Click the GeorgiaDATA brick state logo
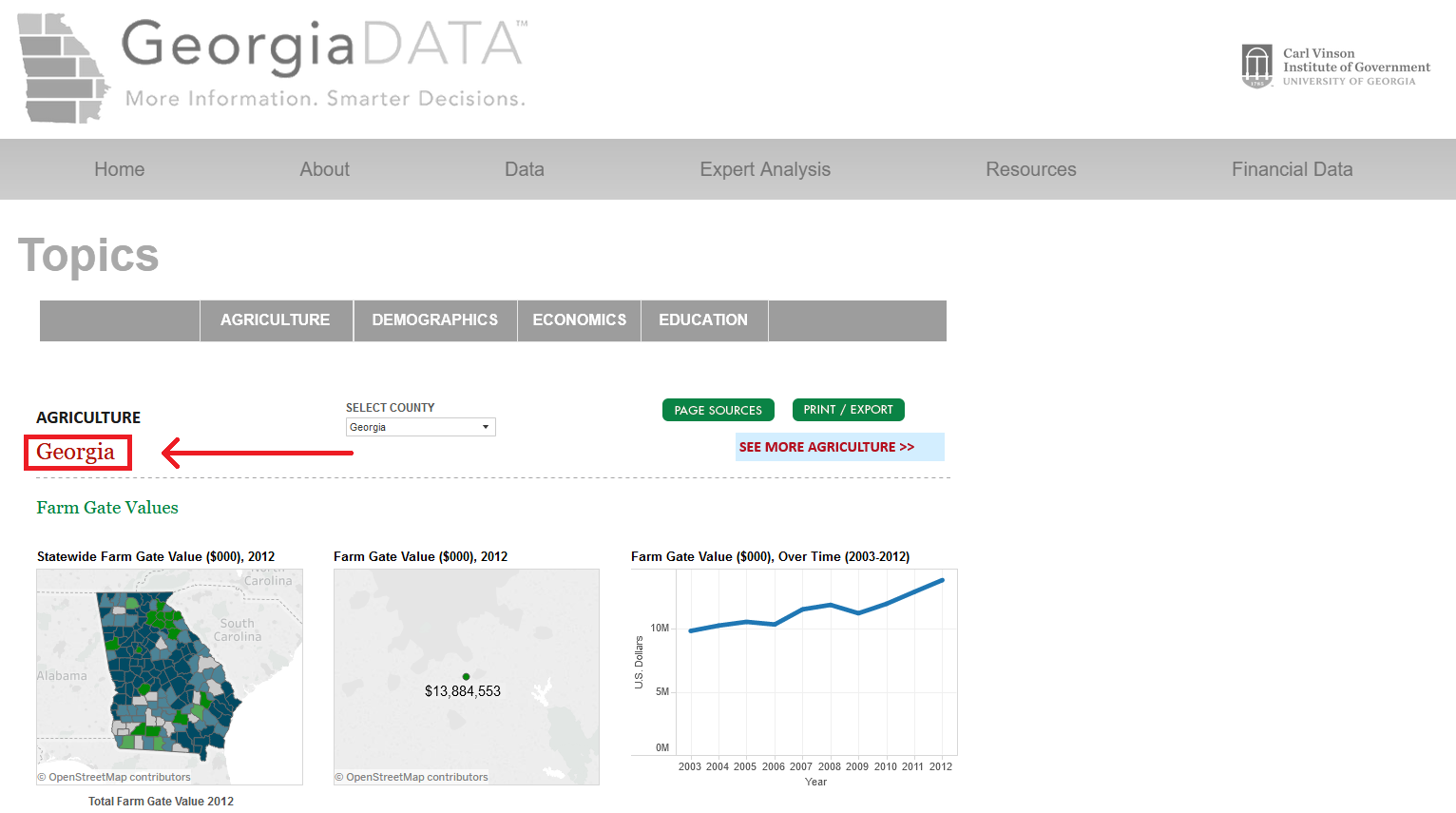Viewport: 1456px width, 813px height. point(64,68)
